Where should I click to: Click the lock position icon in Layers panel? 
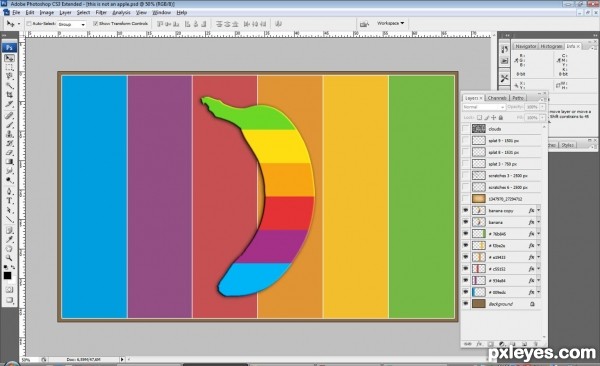click(x=494, y=118)
